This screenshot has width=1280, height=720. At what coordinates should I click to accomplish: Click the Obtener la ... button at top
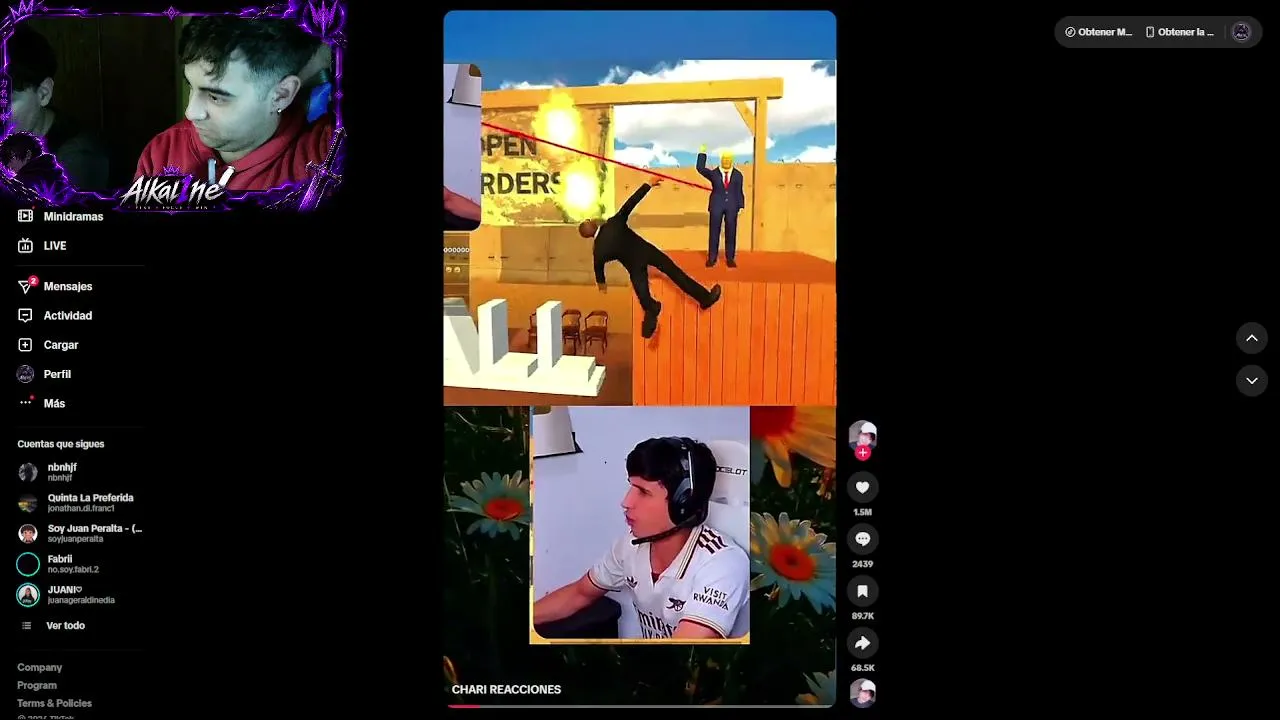click(x=1179, y=32)
